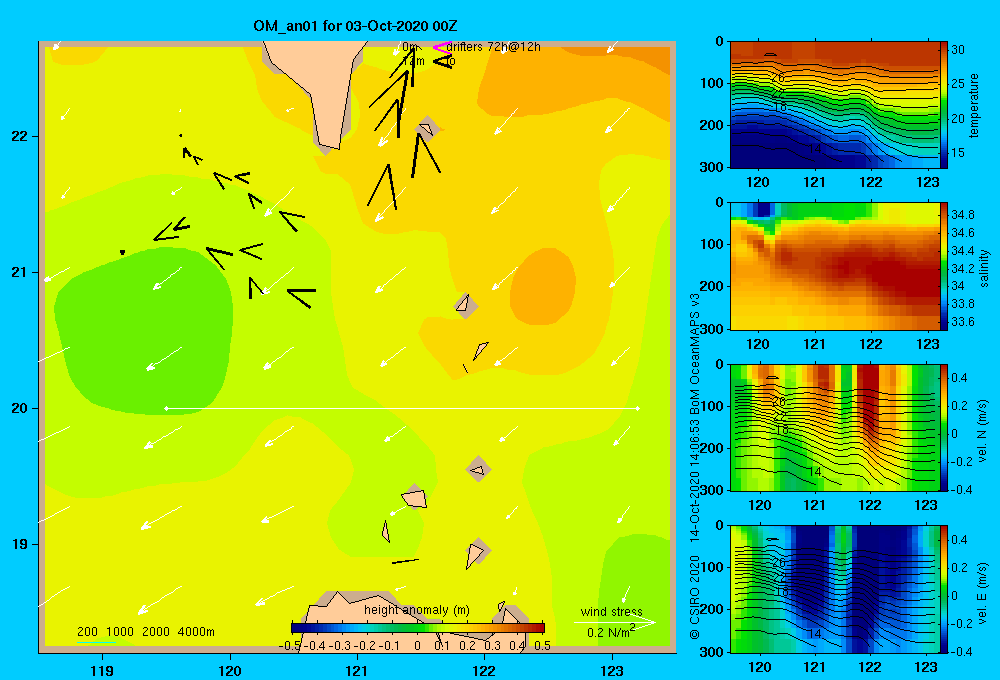Click latitude label 20 on main map

coord(19,408)
